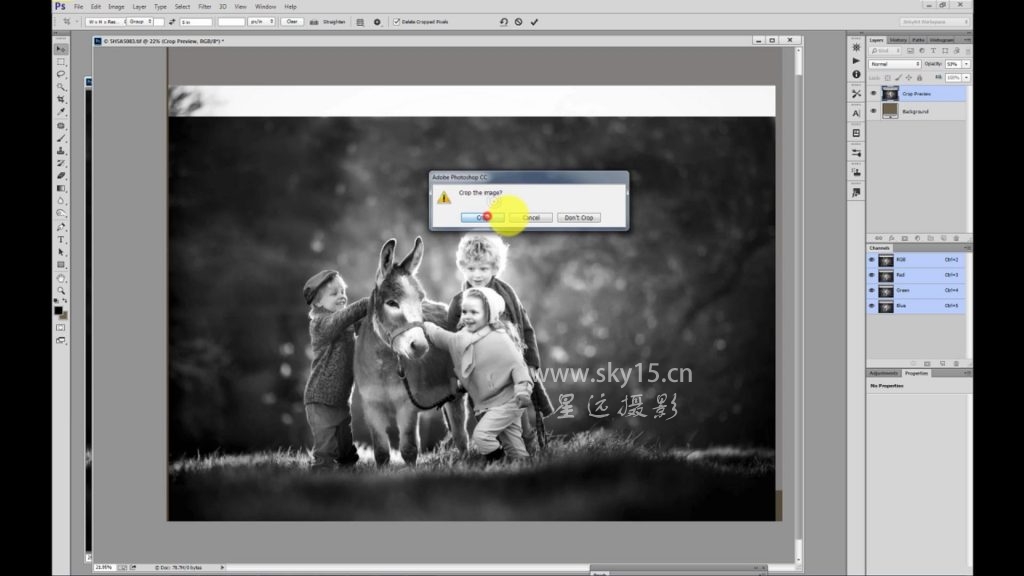Select the Eraser tool
Image resolution: width=1024 pixels, height=576 pixels.
[61, 175]
